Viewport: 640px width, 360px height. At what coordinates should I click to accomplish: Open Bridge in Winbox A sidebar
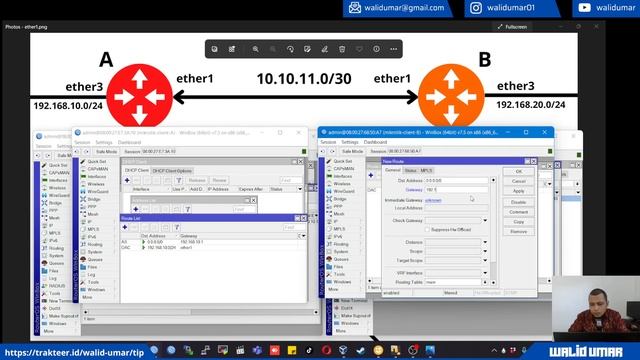tap(94, 199)
